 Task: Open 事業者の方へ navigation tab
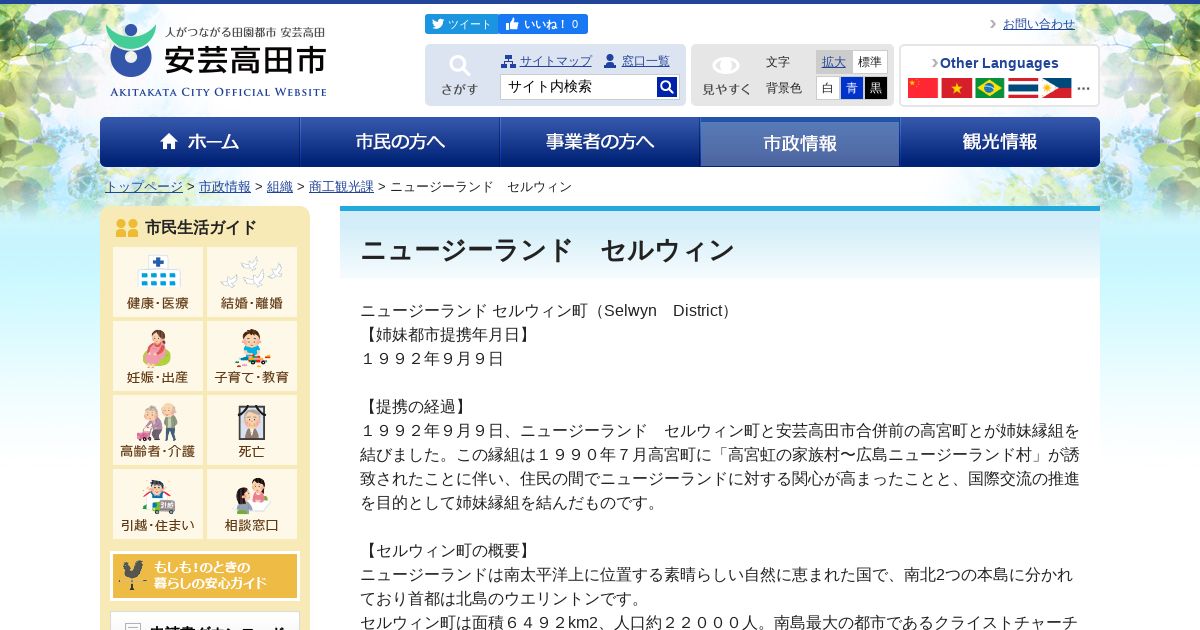coord(600,142)
